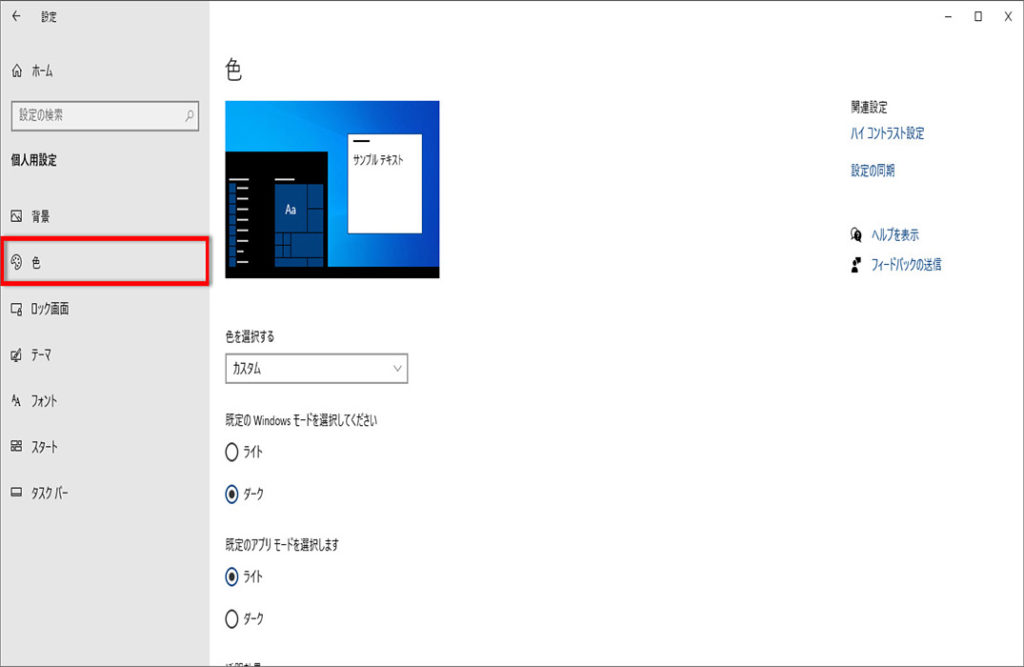Viewport: 1024px width, 667px height.
Task: Click フィードバックの送信 link
Action: pos(903,265)
